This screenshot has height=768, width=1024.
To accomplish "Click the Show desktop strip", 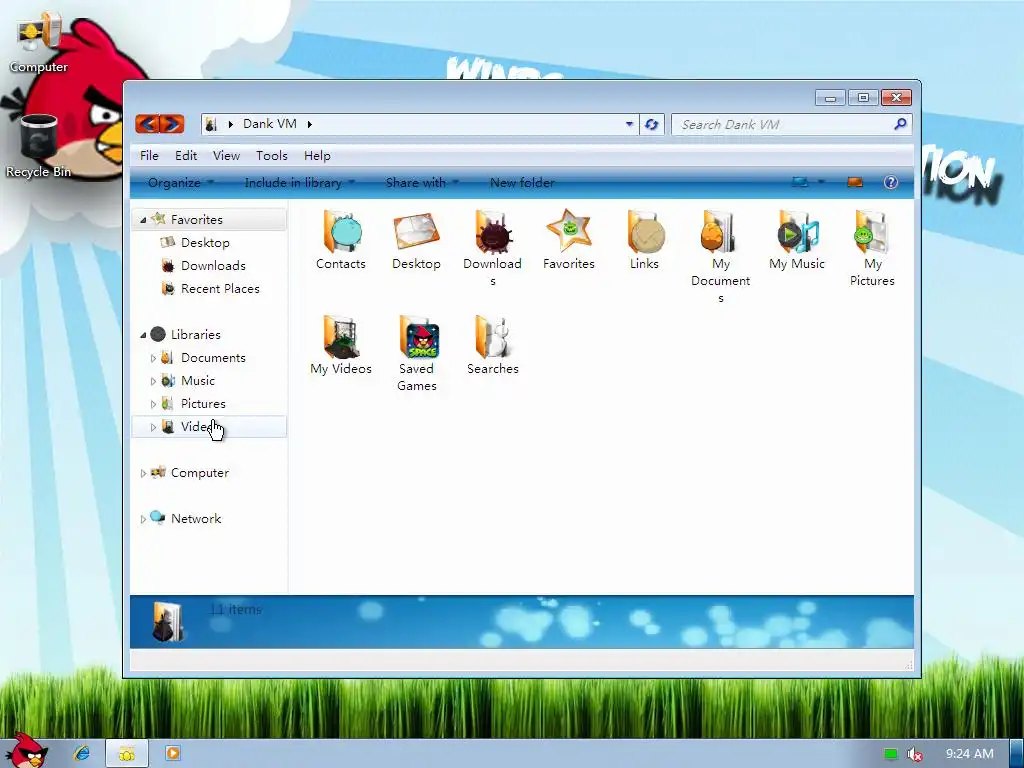I will [x=1017, y=754].
